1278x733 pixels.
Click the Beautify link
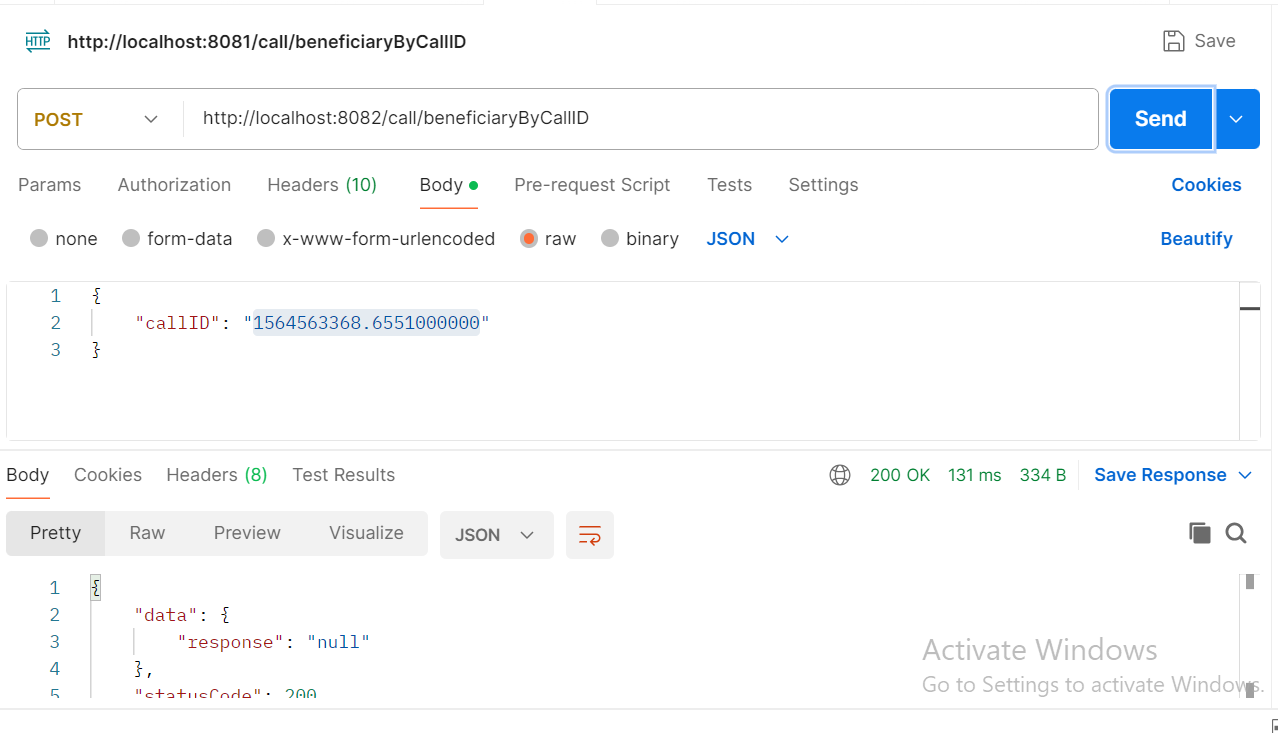(1196, 239)
